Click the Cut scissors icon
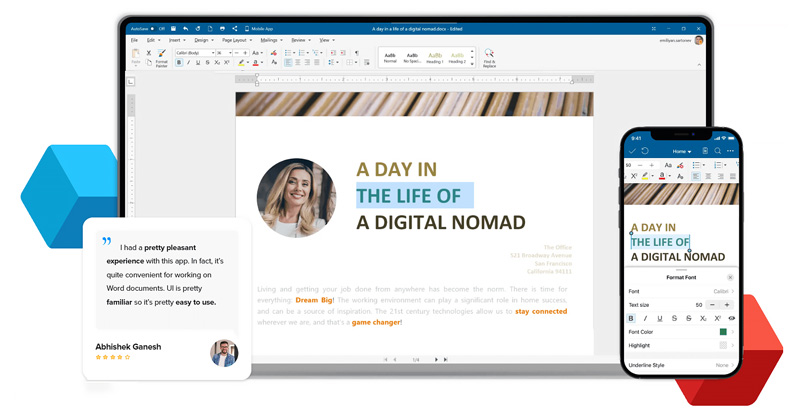The height and width of the screenshot is (414, 800). click(x=148, y=53)
